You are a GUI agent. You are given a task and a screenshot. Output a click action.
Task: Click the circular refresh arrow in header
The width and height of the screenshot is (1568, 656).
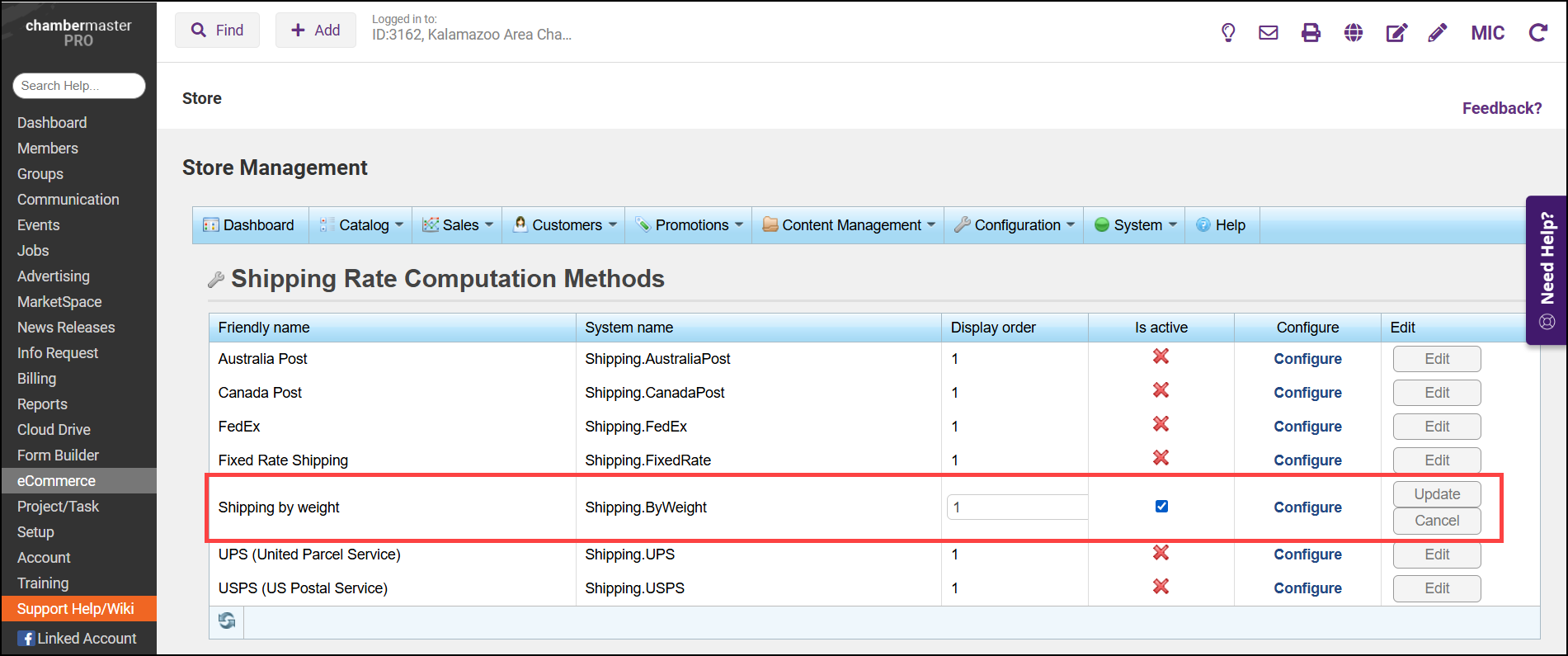(x=1537, y=33)
